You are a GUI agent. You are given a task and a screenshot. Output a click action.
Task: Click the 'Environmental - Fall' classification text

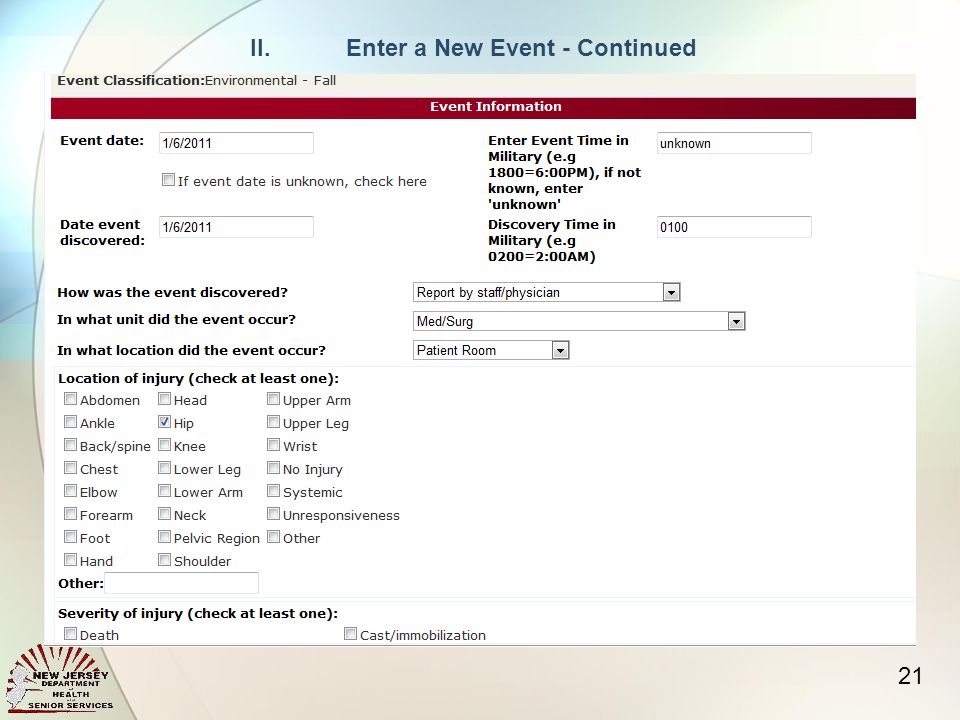270,80
